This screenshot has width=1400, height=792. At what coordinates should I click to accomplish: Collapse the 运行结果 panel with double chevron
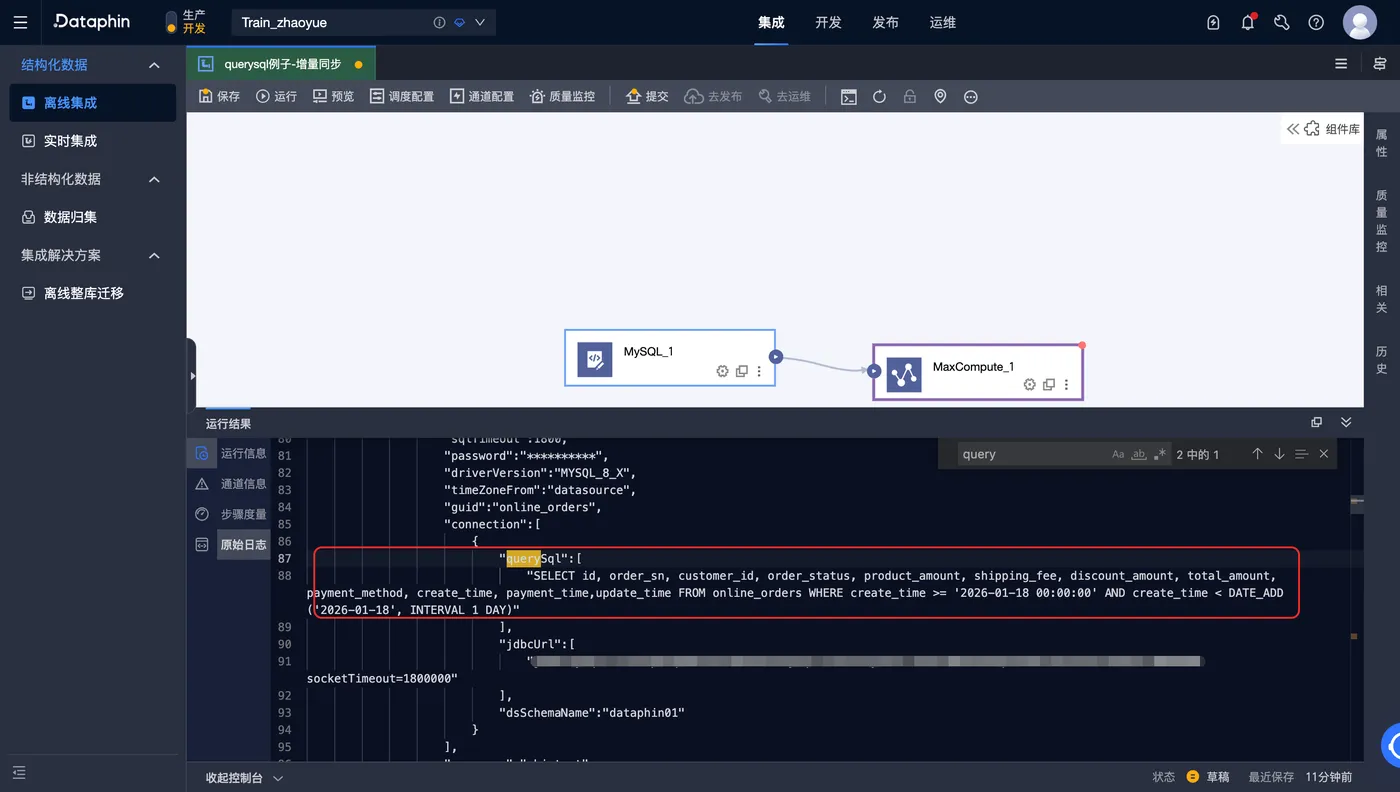pos(1346,423)
